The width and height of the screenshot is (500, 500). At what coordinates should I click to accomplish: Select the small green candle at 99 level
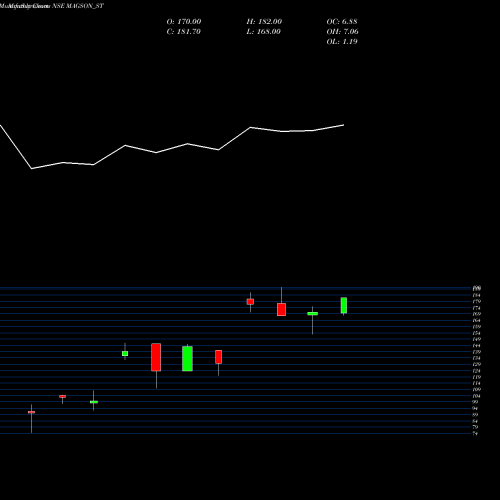coord(94,402)
